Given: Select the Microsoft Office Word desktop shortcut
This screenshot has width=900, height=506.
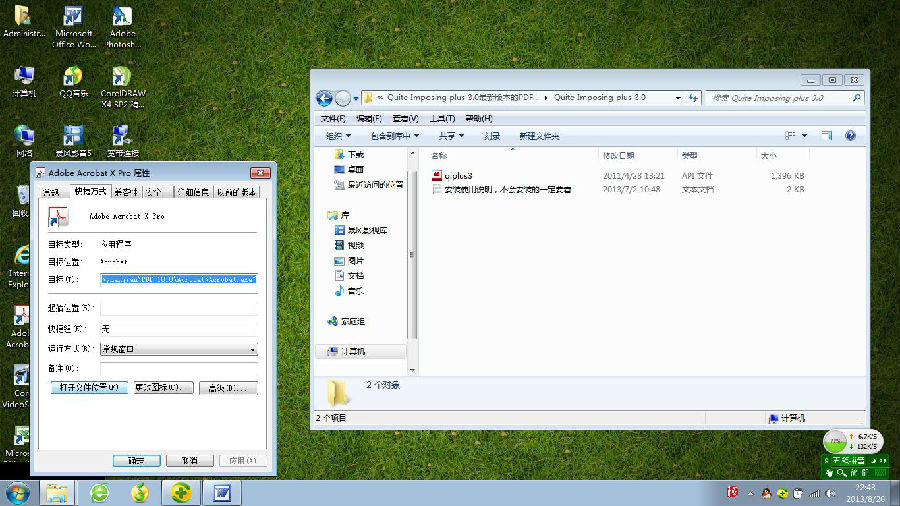Looking at the screenshot, I should pyautogui.click(x=73, y=26).
